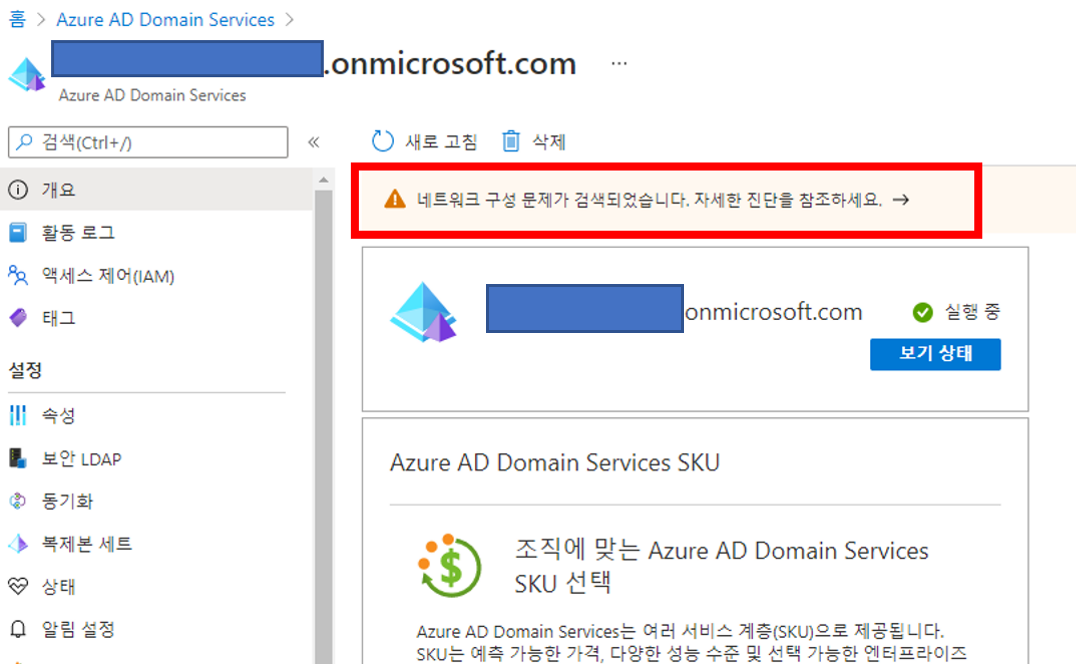Image resolution: width=1076 pixels, height=664 pixels.
Task: Go to Azure AD Domain Services breadcrumb
Action: click(165, 19)
